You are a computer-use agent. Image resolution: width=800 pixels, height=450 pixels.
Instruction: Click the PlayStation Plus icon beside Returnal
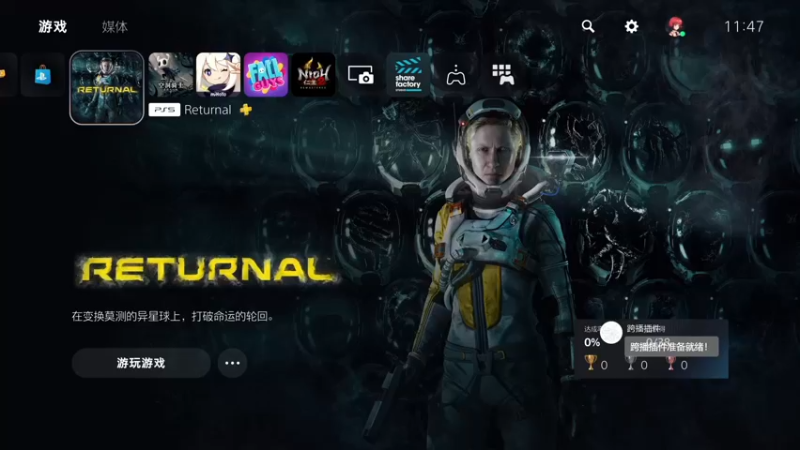click(246, 110)
